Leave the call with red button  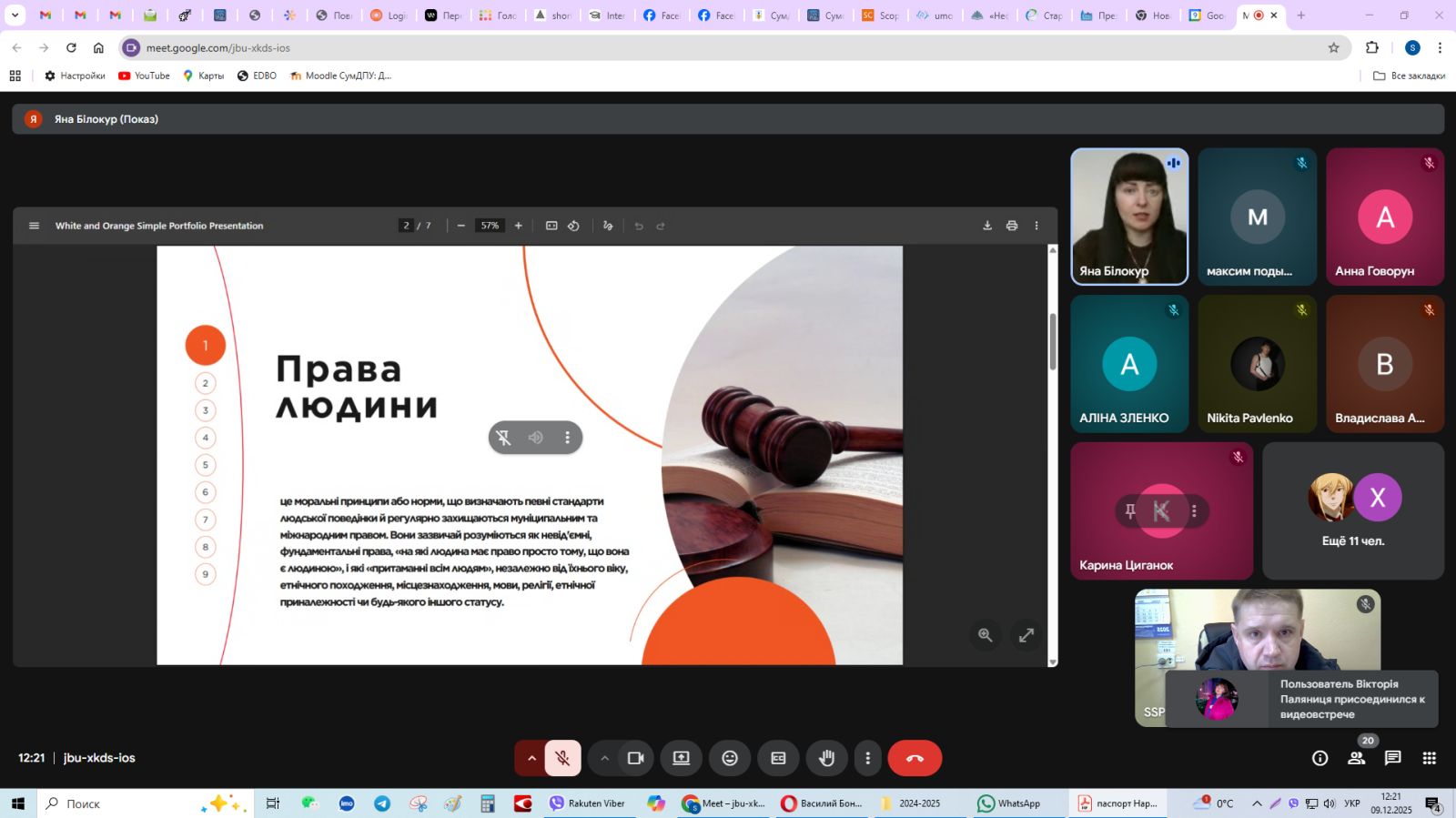point(915,758)
